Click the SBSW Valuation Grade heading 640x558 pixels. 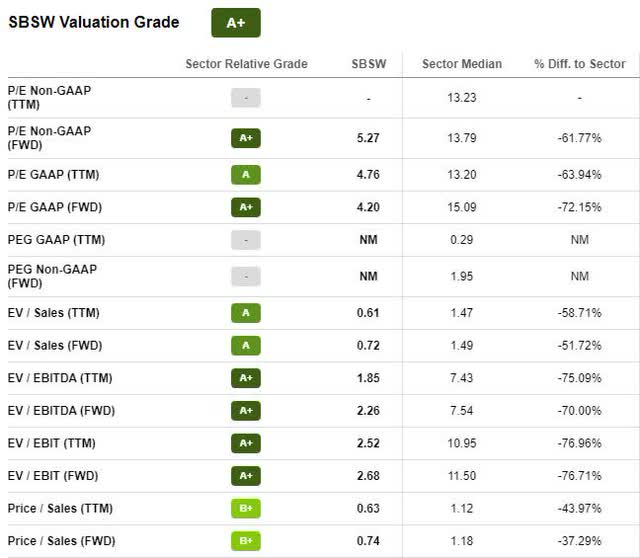[x=94, y=22]
